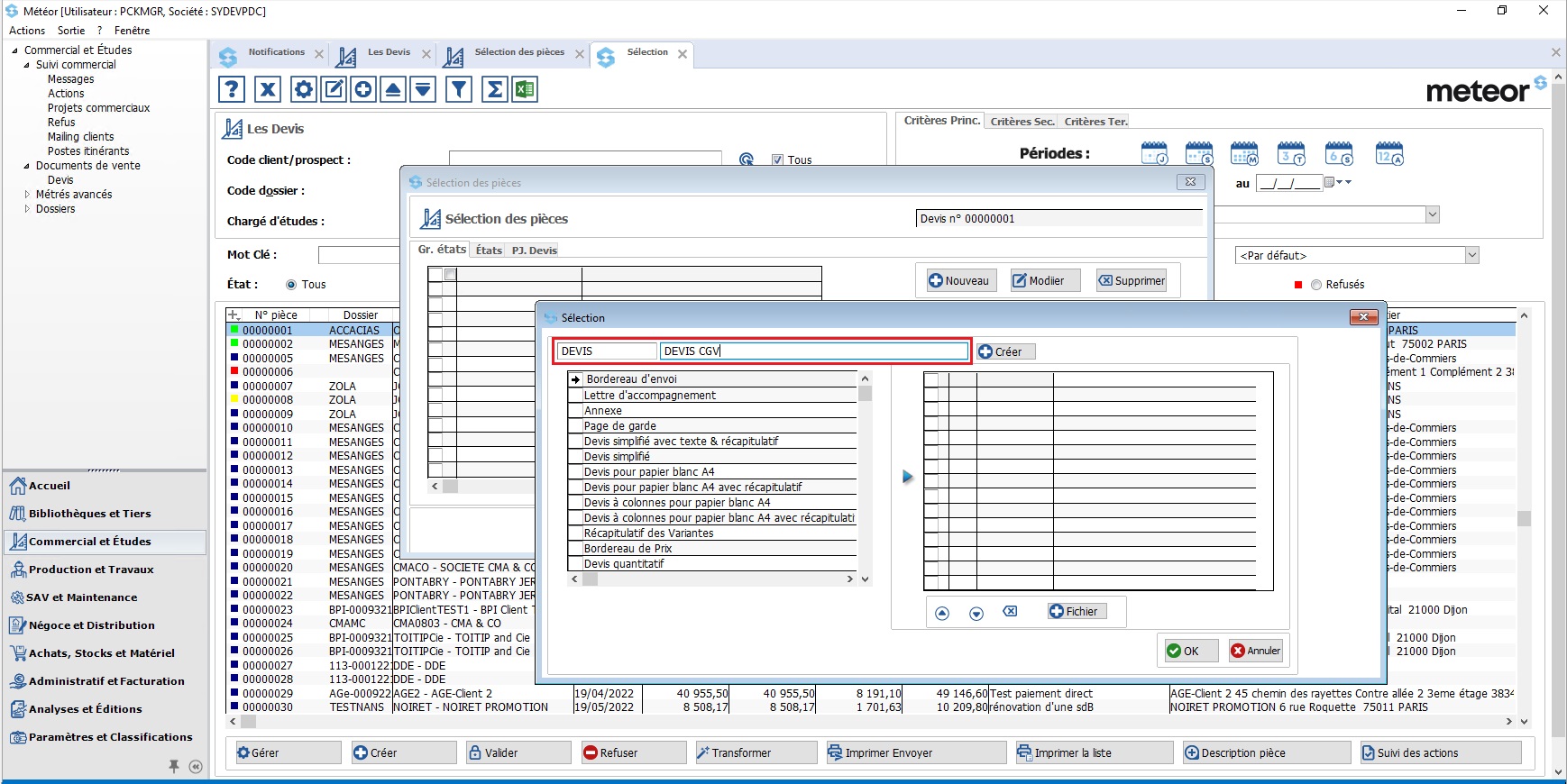1567x784 pixels.
Task: Open the Actions menu
Action: 27,31
